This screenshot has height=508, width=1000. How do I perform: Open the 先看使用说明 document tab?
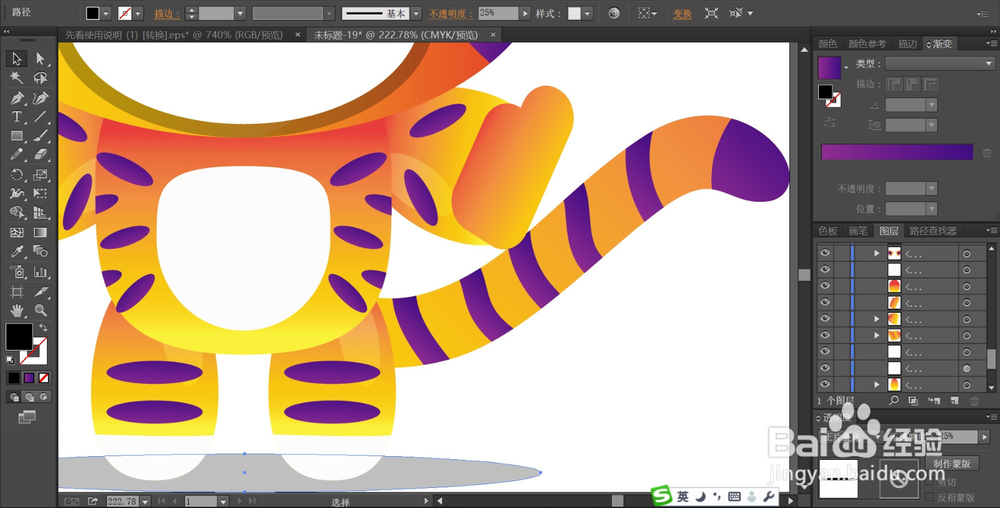pyautogui.click(x=173, y=35)
